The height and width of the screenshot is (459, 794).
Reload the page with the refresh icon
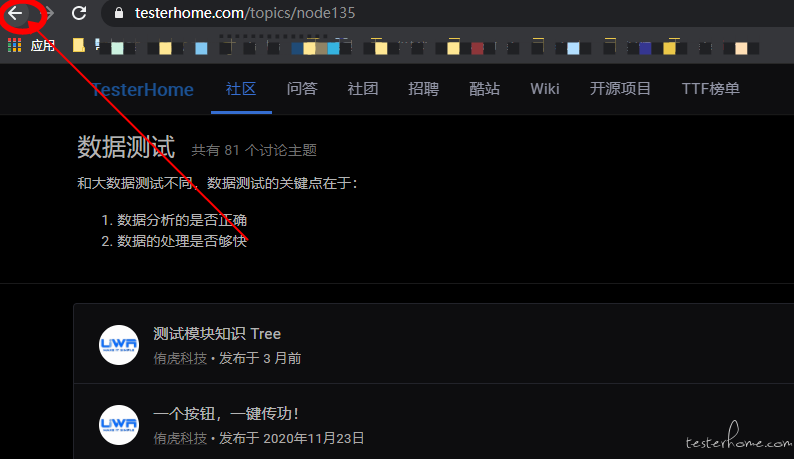(79, 13)
